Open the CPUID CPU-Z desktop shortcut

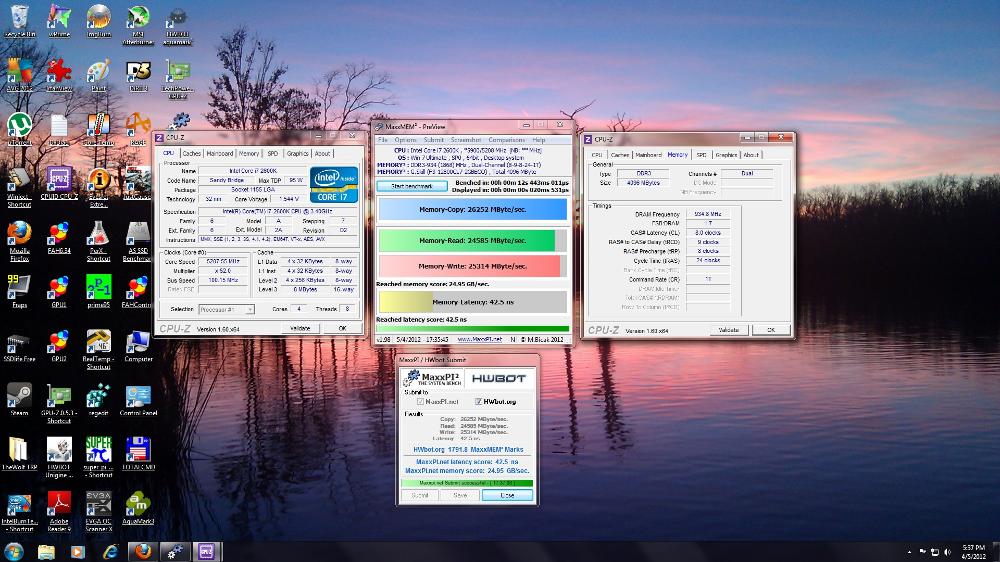pos(59,182)
